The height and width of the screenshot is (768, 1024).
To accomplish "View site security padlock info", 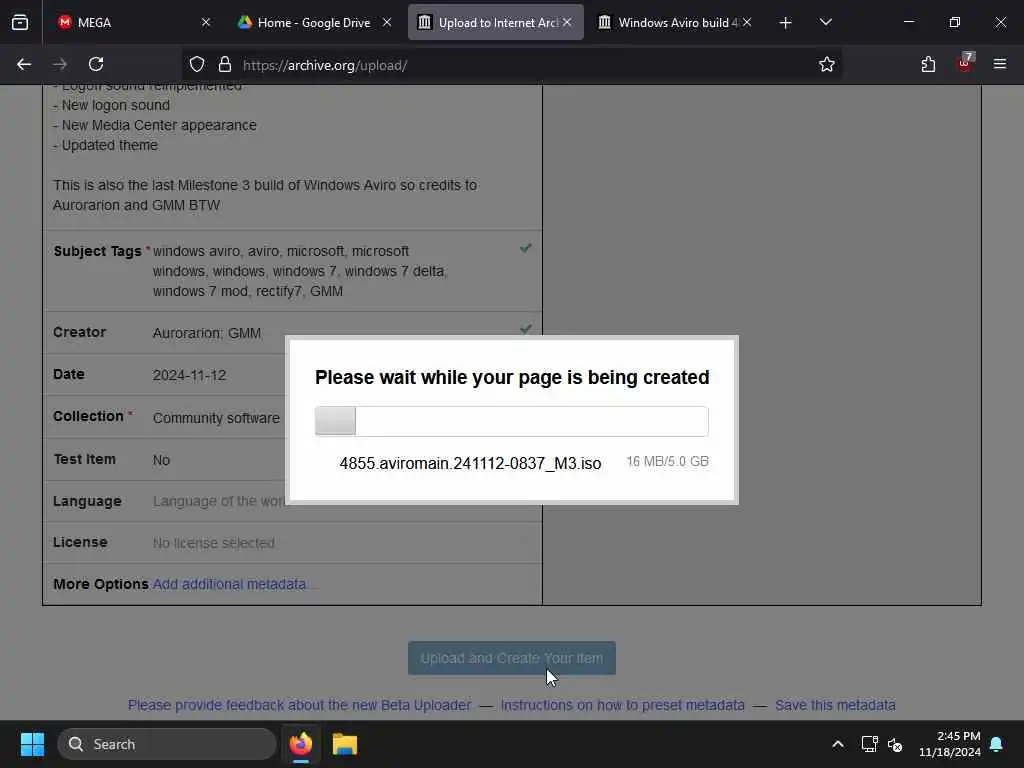I will [225, 65].
